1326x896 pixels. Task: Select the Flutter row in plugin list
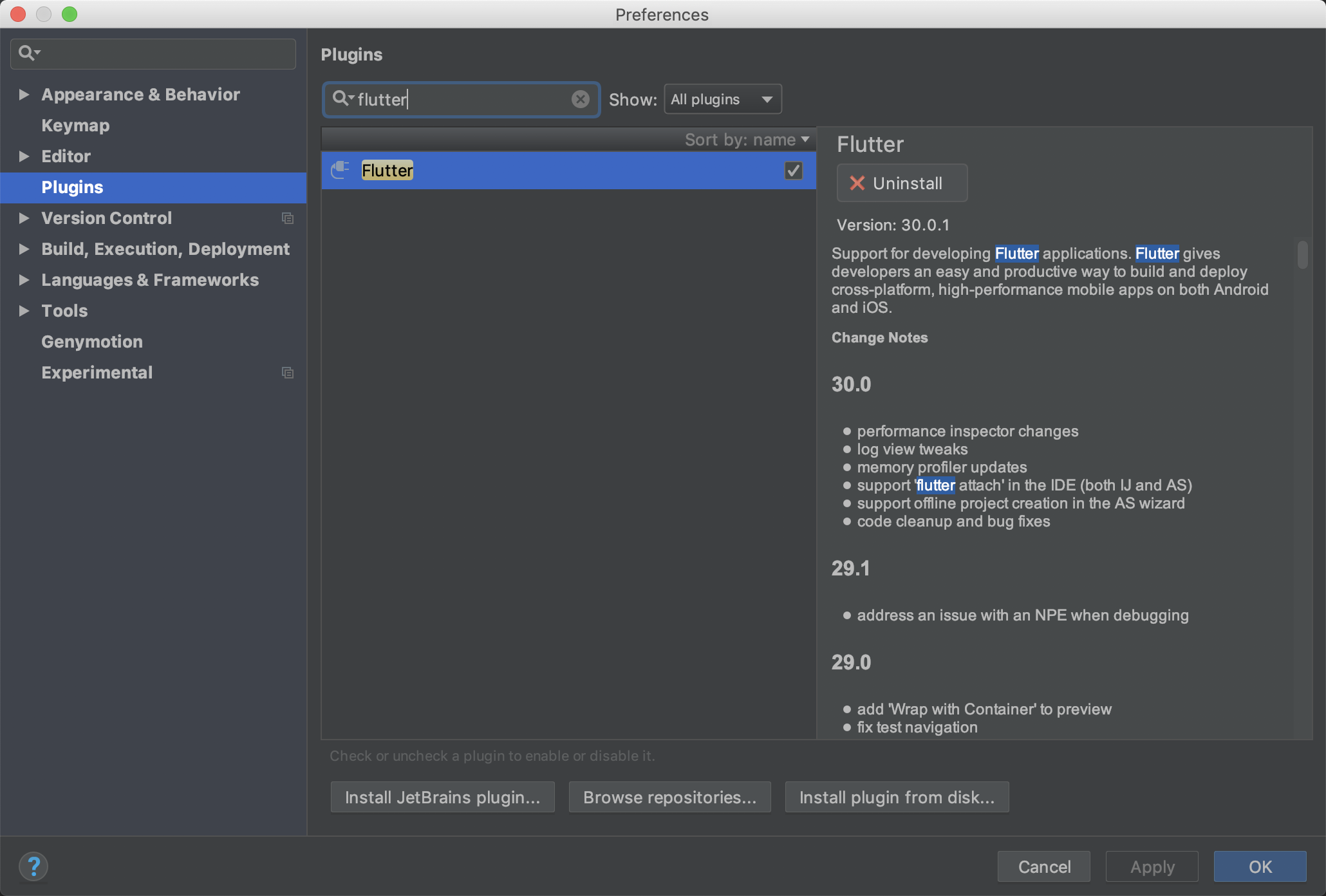(568, 171)
